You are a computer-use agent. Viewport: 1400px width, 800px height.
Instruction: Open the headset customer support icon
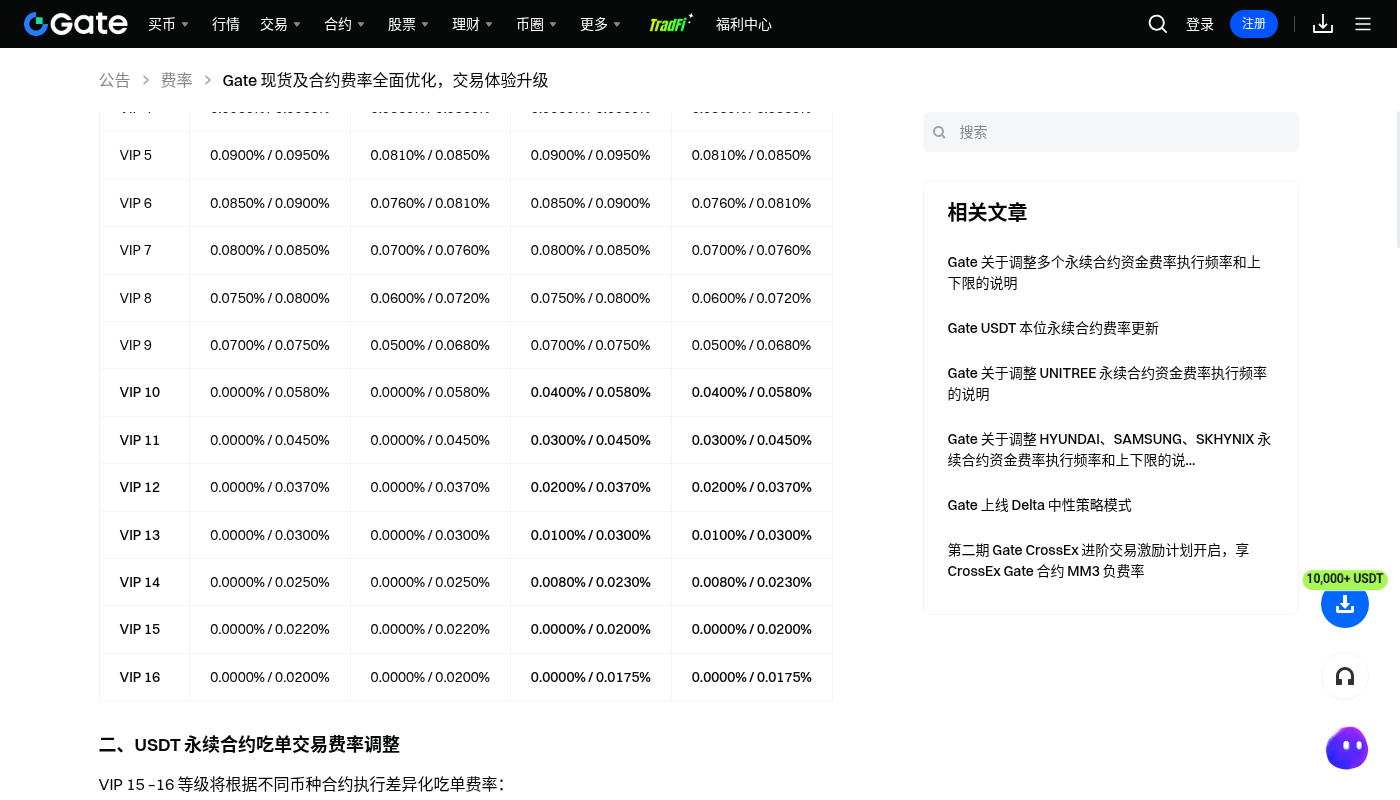pyautogui.click(x=1345, y=676)
